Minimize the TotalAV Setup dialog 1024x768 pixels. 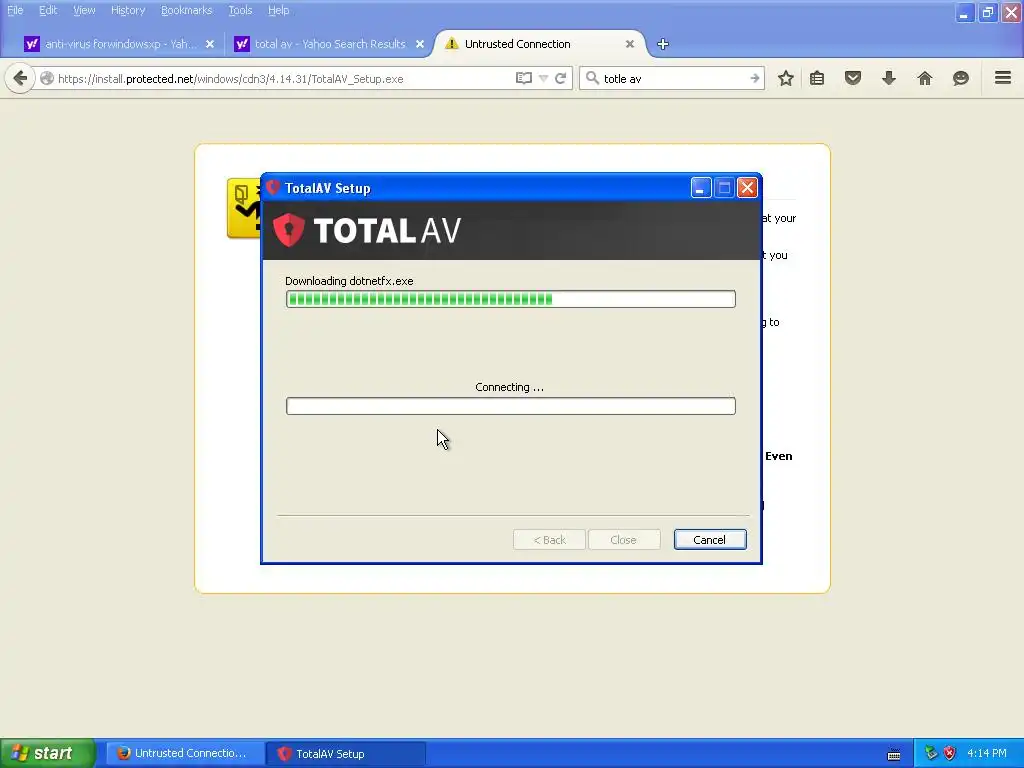point(701,188)
